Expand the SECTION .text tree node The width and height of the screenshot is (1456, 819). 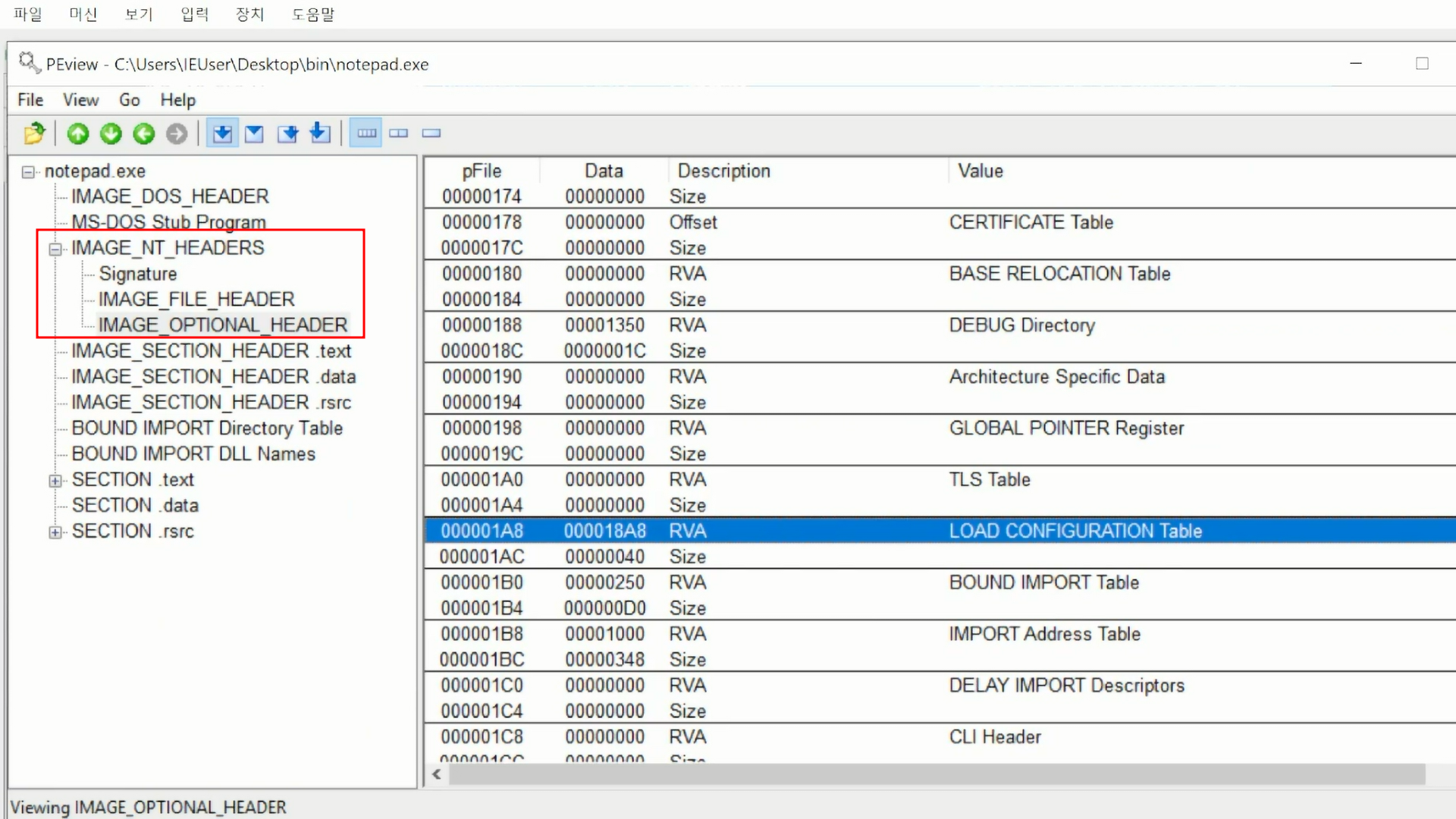(x=55, y=481)
